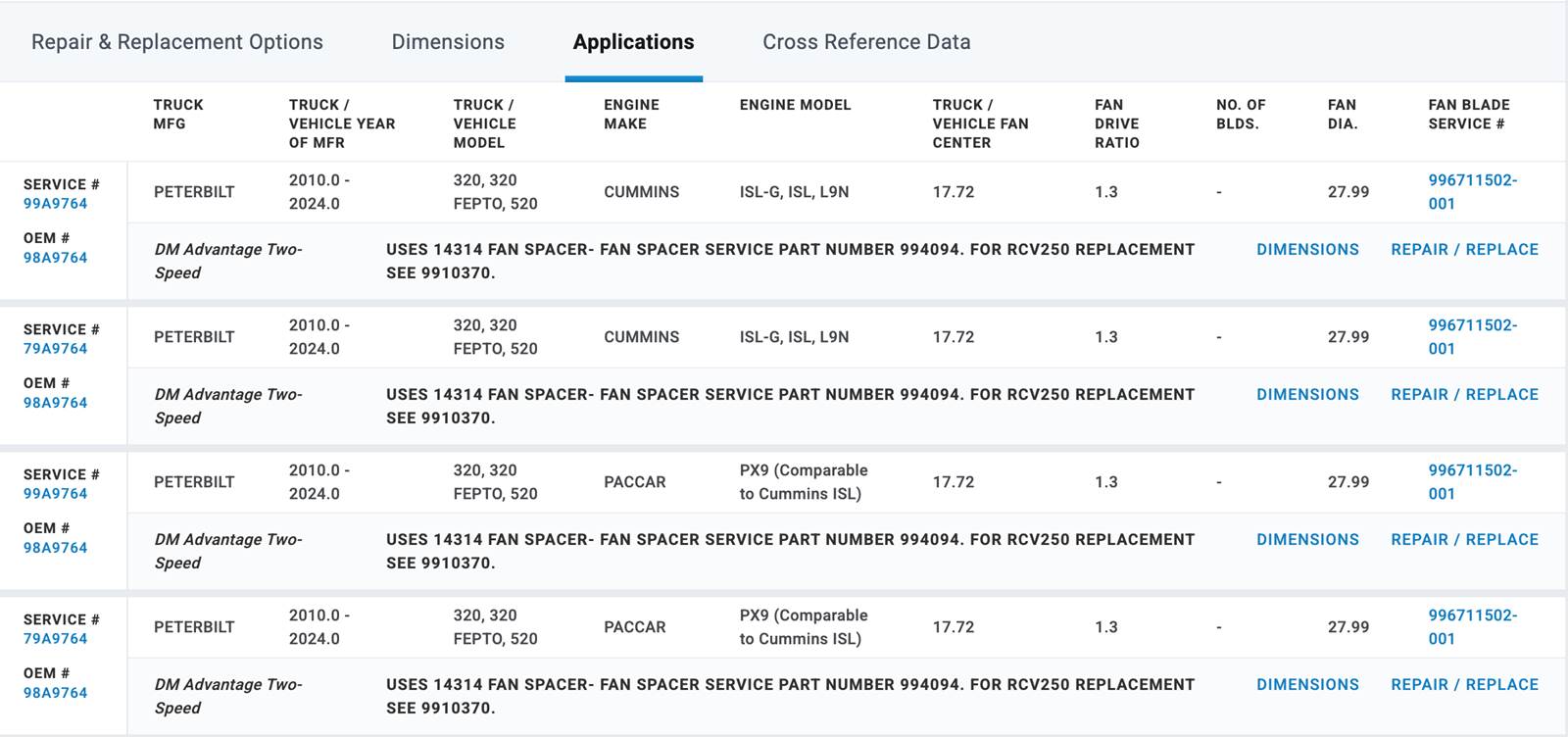This screenshot has width=1568, height=737.
Task: Click PETERBILT in PACCAR service 79A9764 row
Action: click(x=194, y=627)
